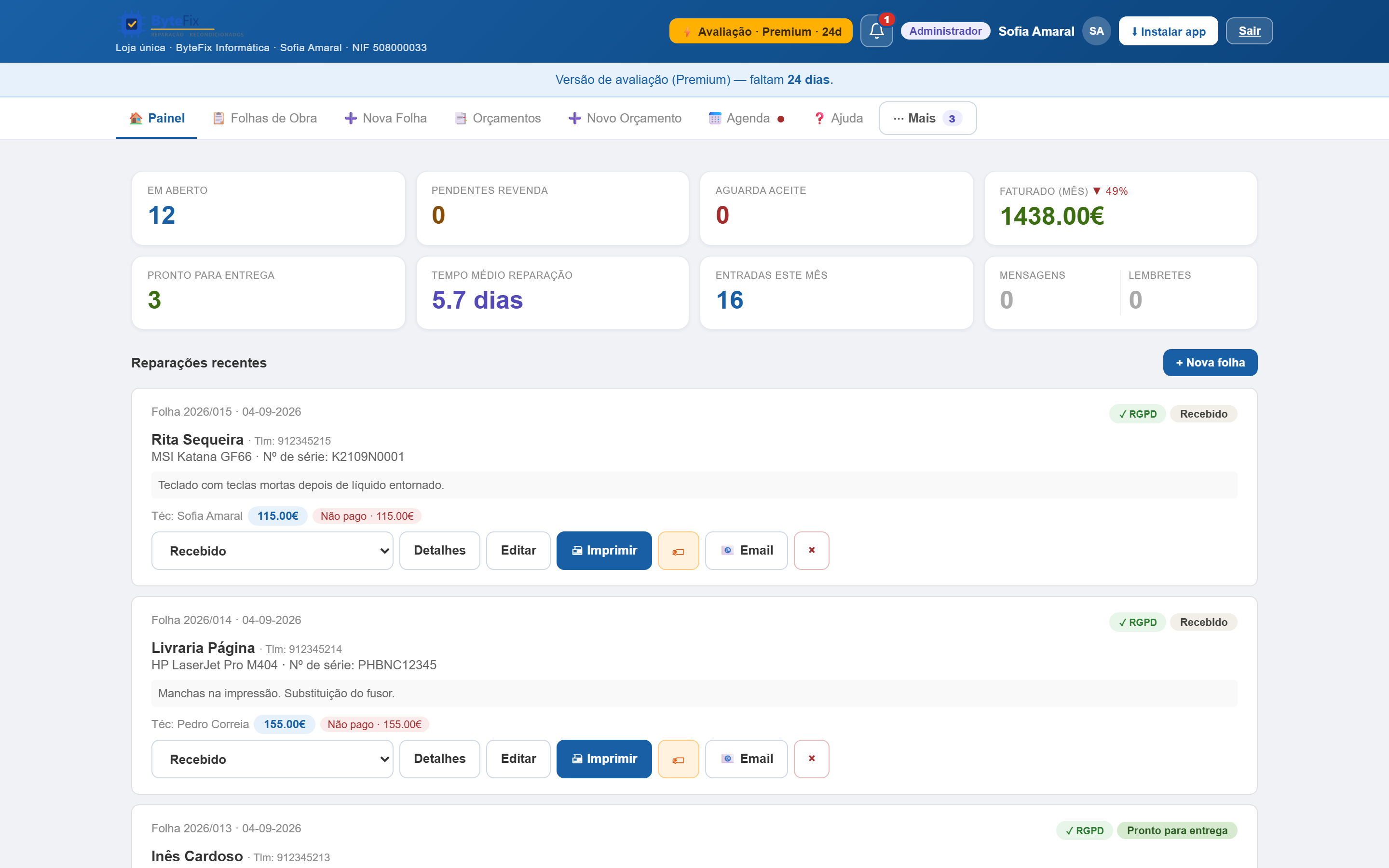Expand the Mais menu
The image size is (1389, 868).
(x=927, y=118)
